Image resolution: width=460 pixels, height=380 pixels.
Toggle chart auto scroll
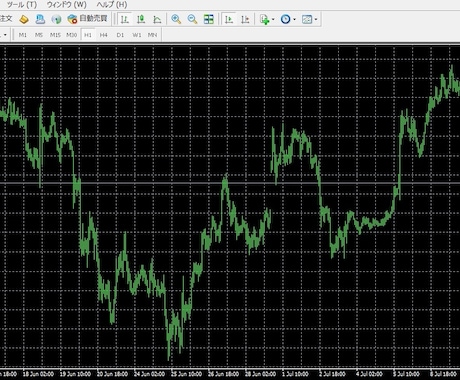pos(229,19)
